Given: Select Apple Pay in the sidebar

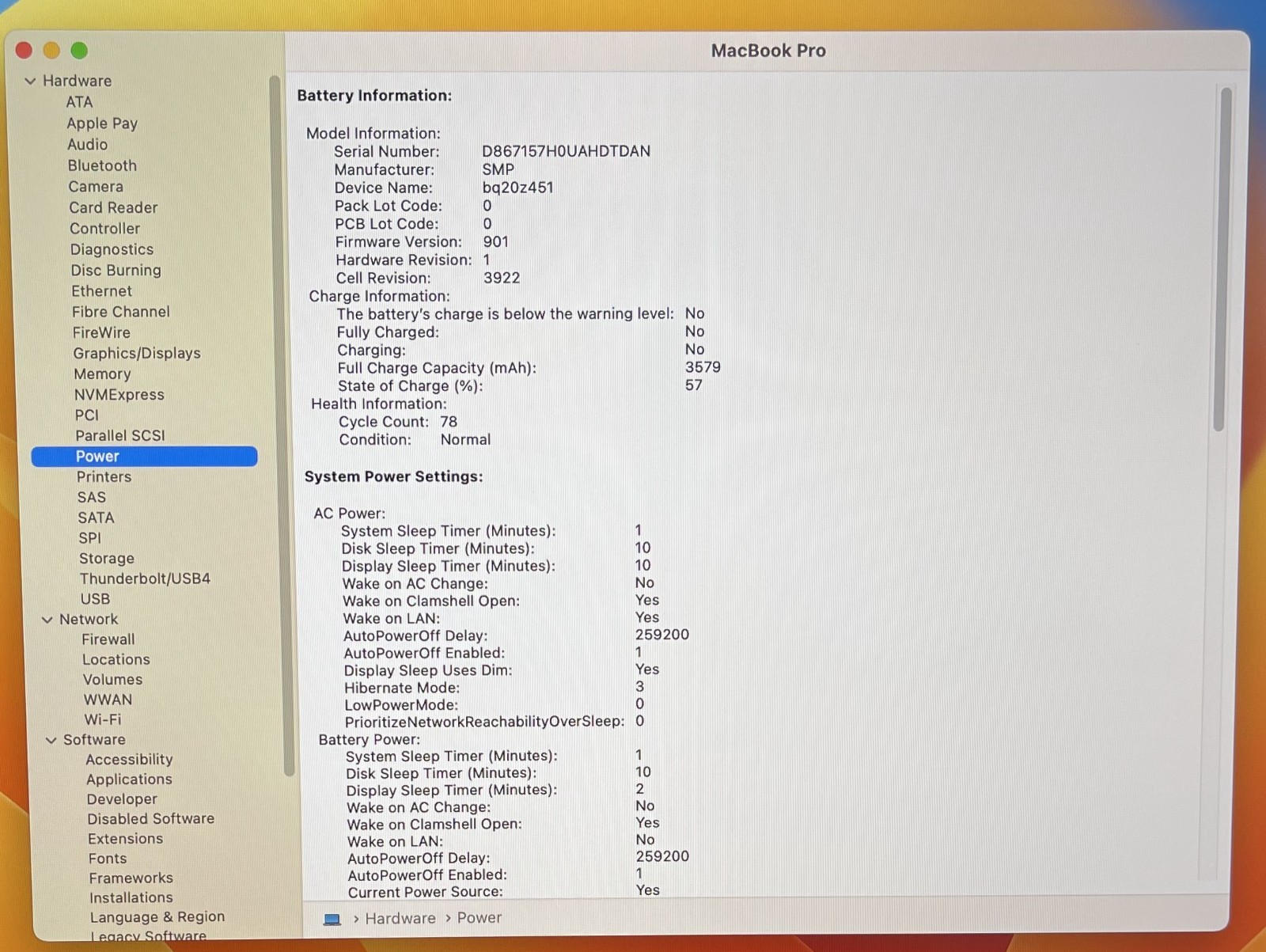Looking at the screenshot, I should point(102,123).
